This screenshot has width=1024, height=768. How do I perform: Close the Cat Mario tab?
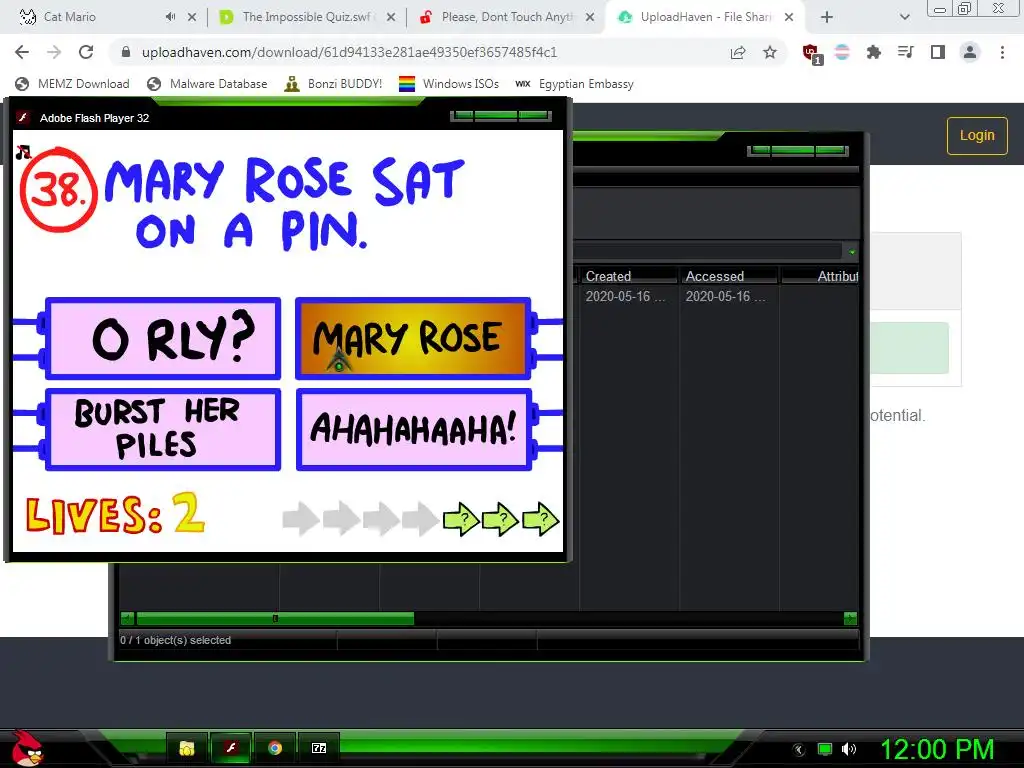click(x=192, y=18)
